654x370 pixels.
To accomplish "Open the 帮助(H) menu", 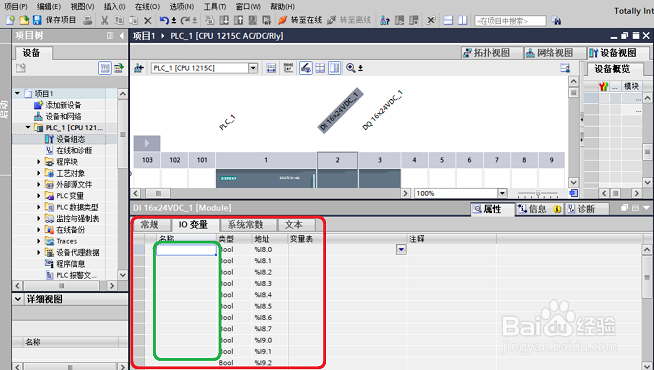I will 282,6.
